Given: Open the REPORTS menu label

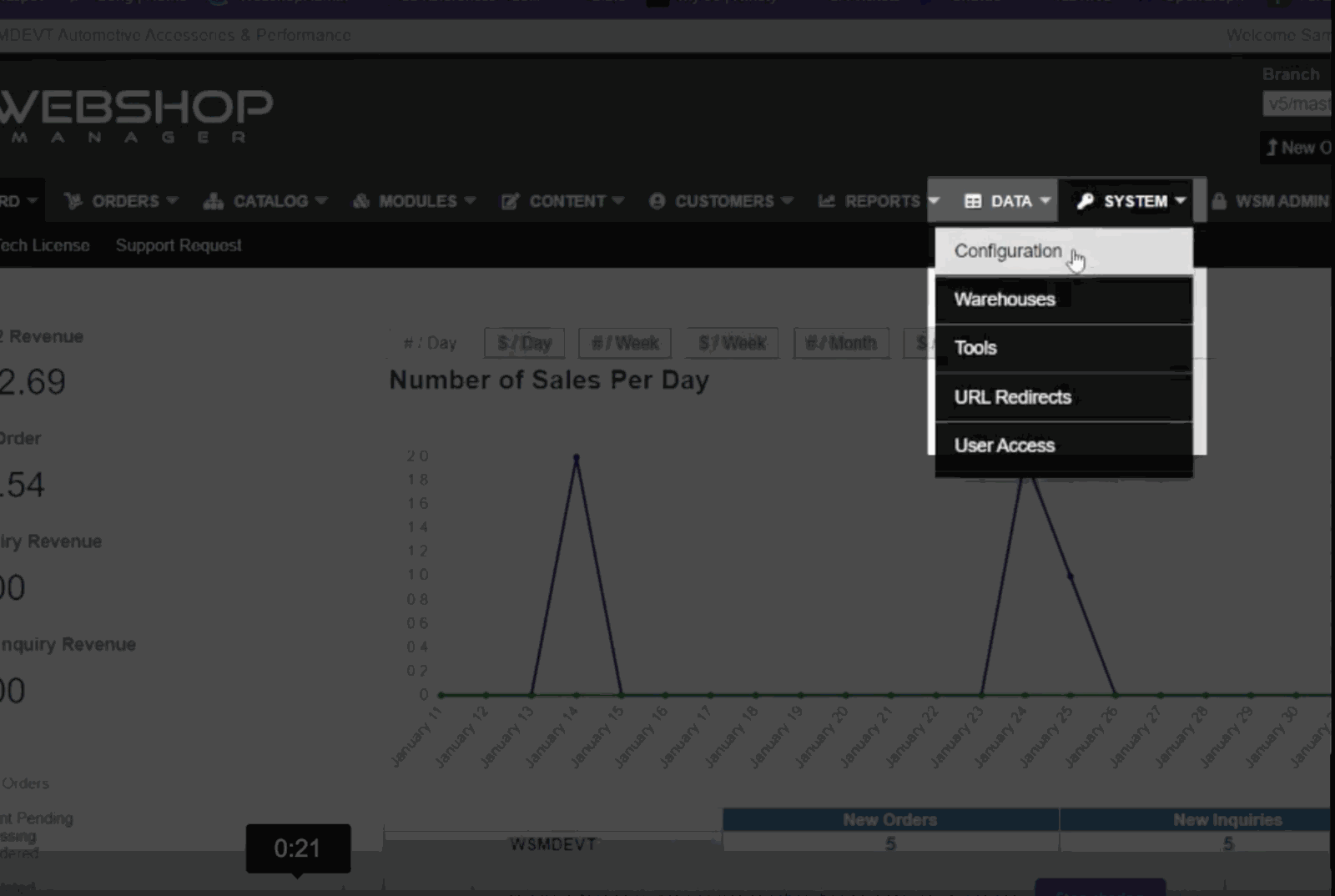Looking at the screenshot, I should [x=882, y=201].
